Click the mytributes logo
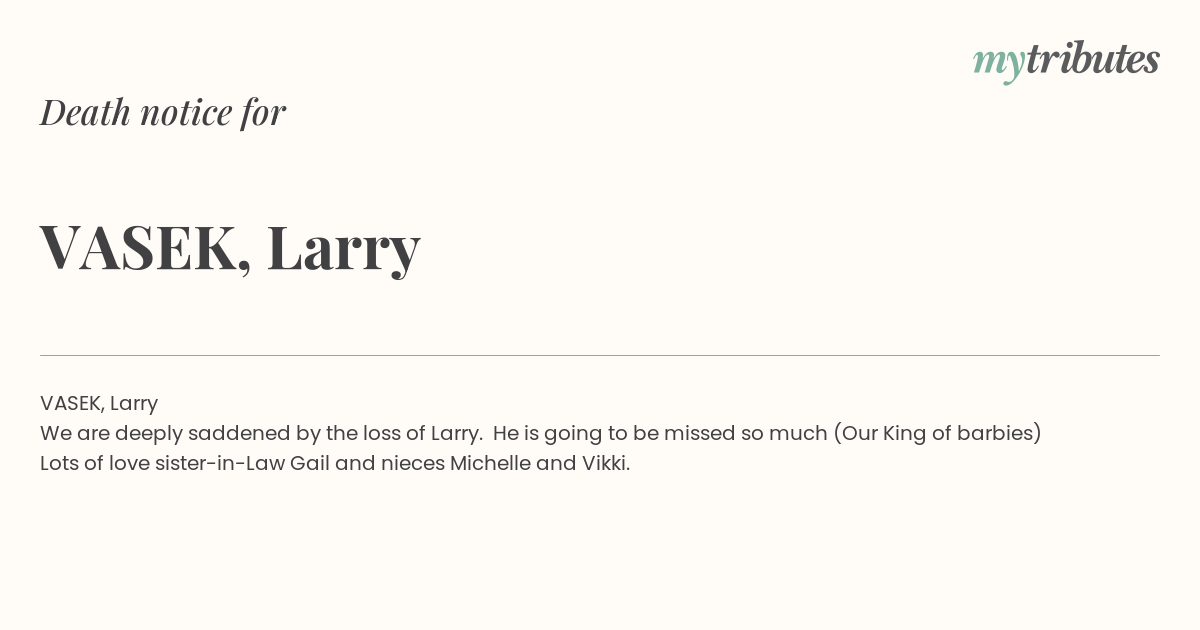This screenshot has height=630, width=1200. (x=1066, y=61)
